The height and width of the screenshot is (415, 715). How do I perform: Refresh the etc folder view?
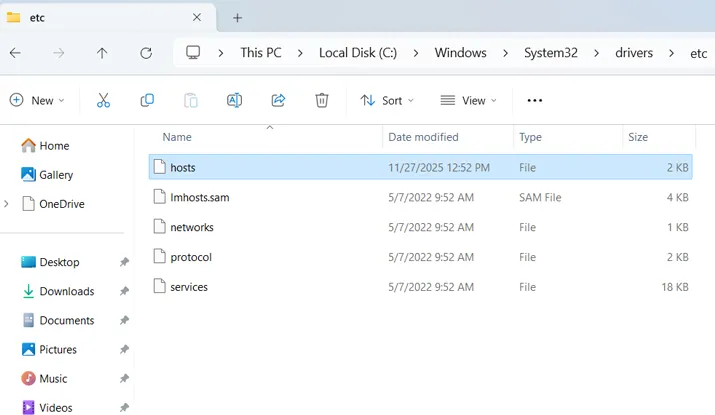(146, 53)
